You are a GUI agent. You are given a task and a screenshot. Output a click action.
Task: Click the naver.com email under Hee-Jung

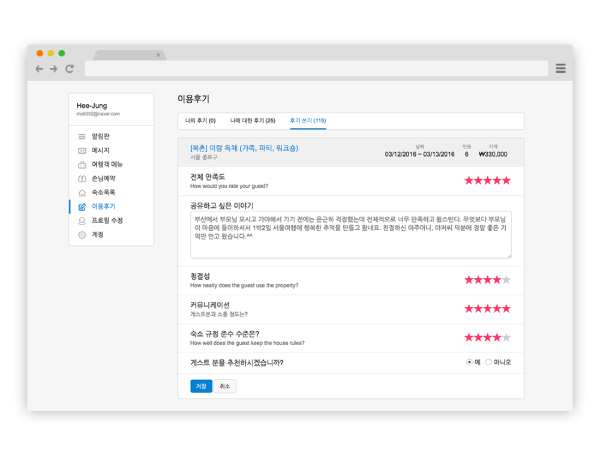tap(98, 114)
